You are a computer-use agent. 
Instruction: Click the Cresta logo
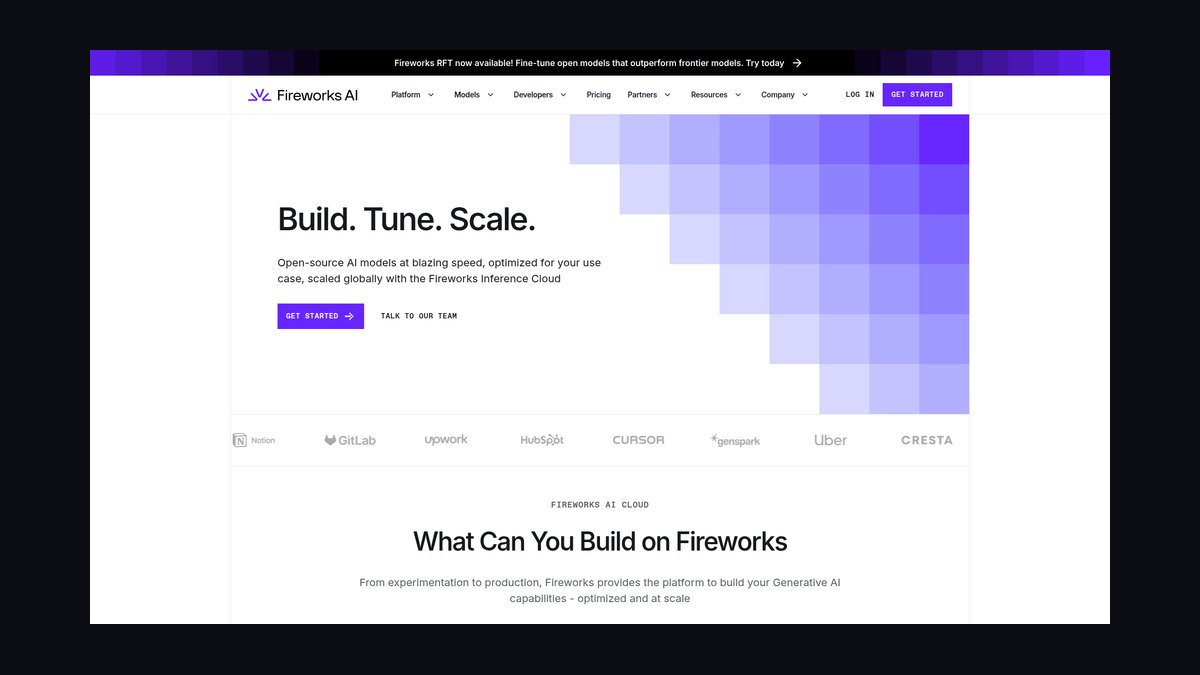coord(927,440)
